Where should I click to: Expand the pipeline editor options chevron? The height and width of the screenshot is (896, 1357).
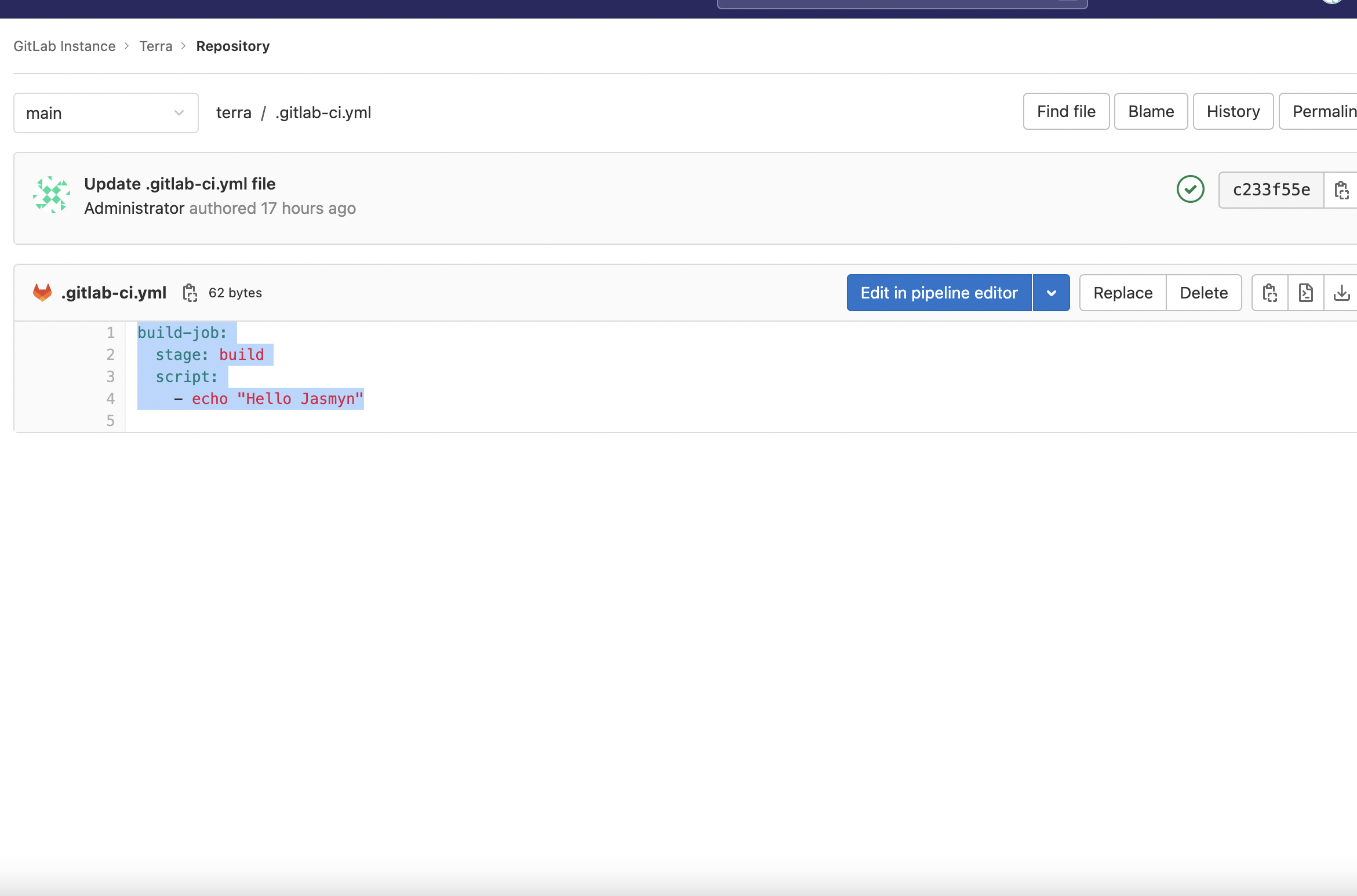1051,293
